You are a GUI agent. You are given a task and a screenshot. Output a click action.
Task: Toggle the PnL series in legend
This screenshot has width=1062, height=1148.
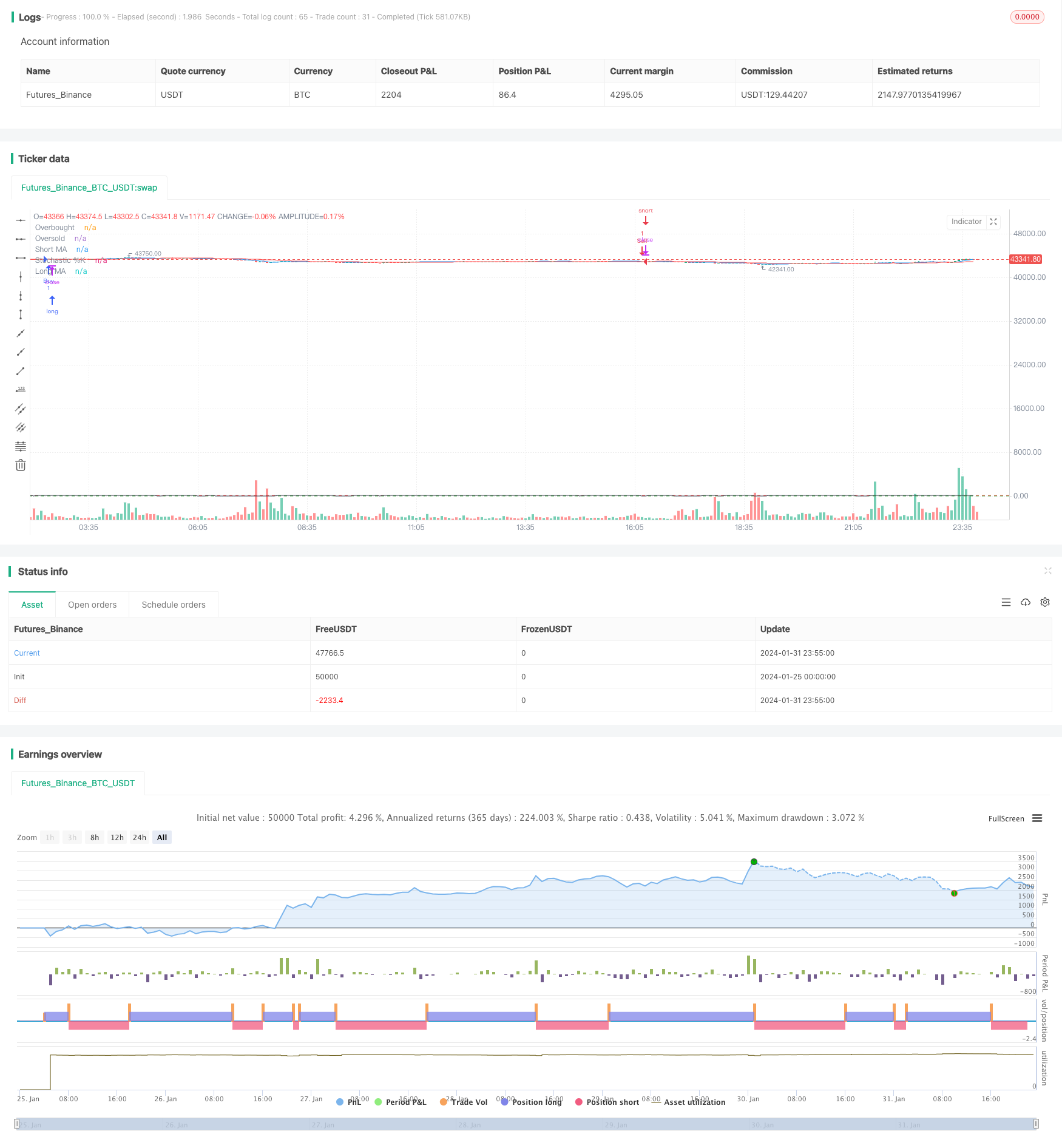coord(349,1102)
